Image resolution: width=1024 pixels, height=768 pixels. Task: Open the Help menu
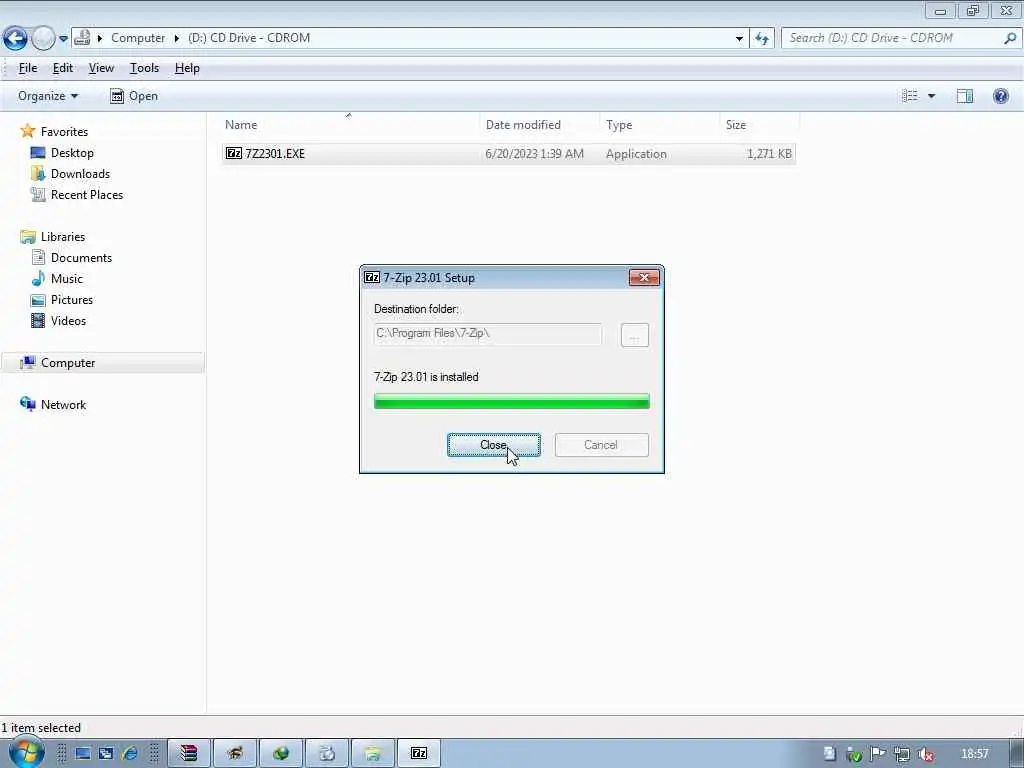pyautogui.click(x=187, y=68)
